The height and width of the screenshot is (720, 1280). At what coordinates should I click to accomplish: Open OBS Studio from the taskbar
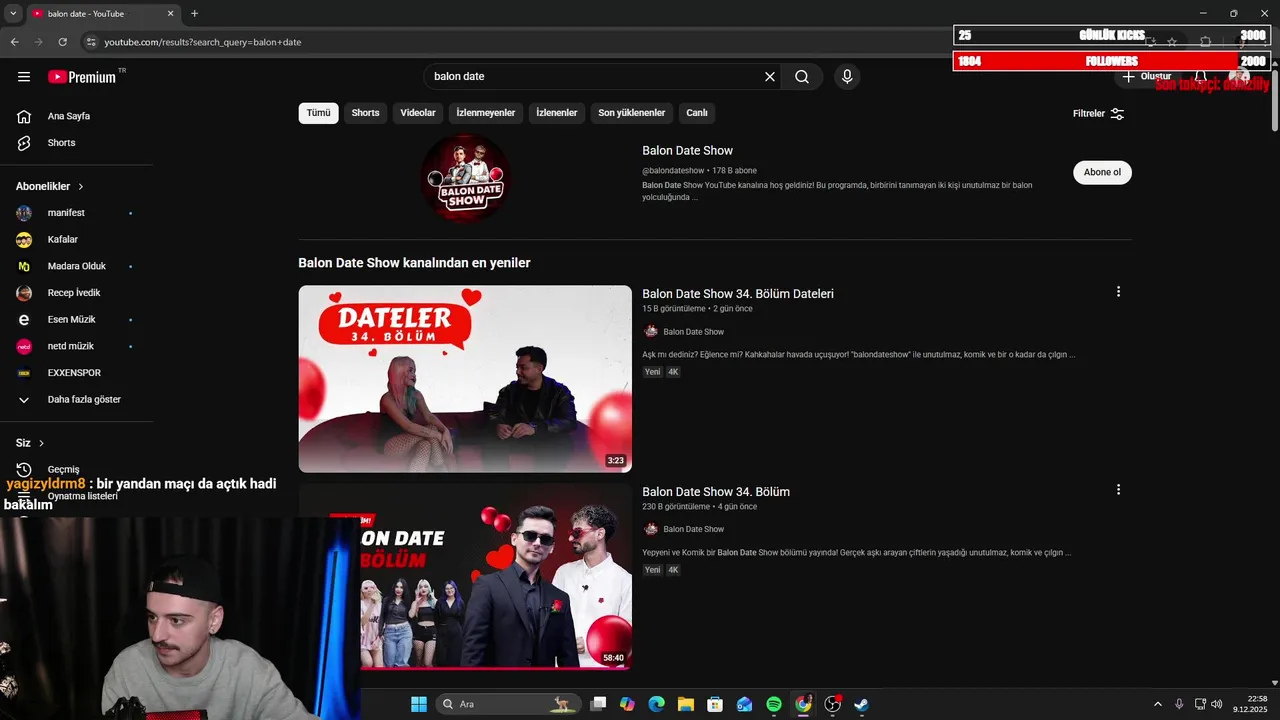832,704
